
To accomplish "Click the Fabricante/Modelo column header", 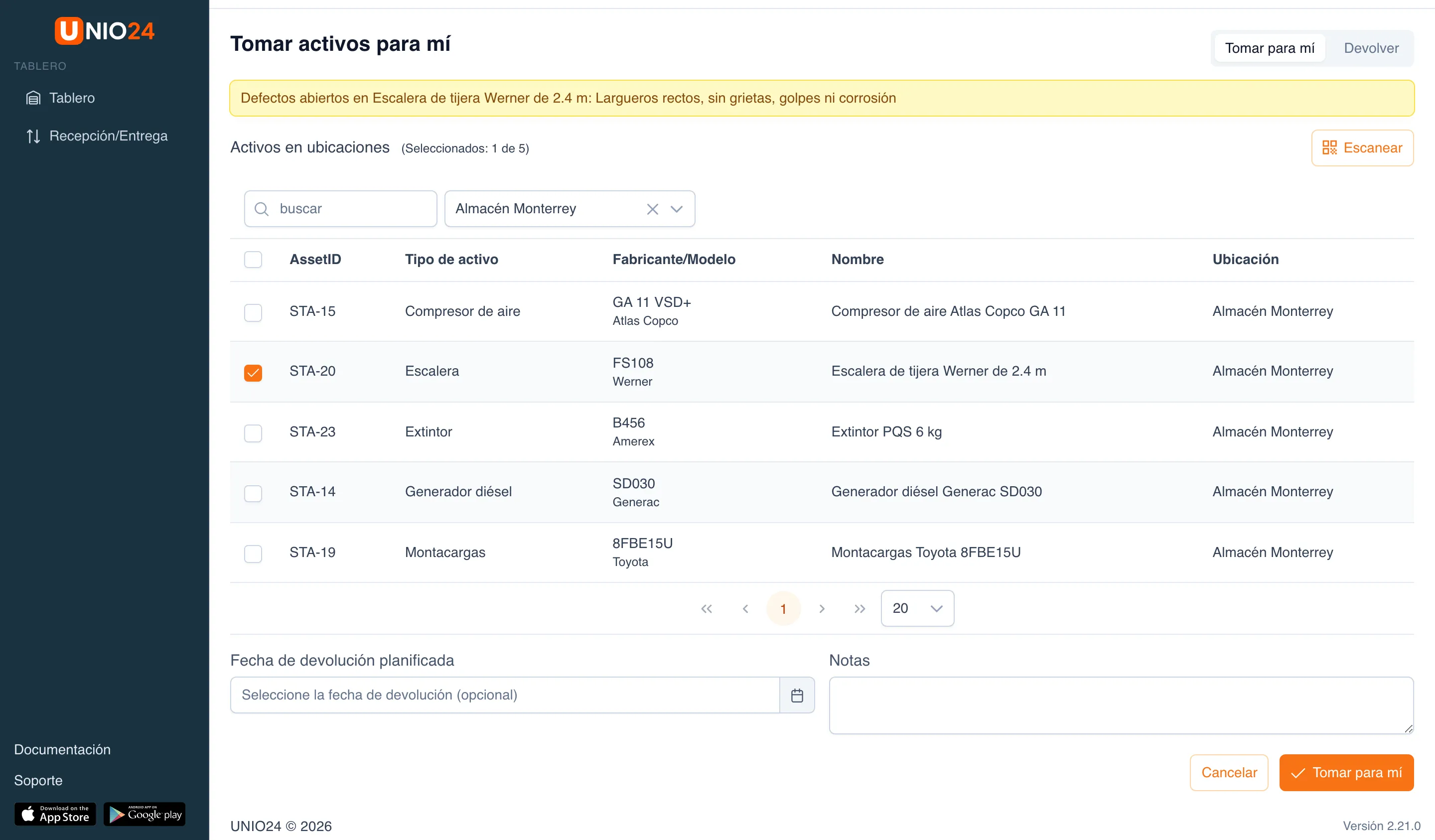I will (674, 260).
